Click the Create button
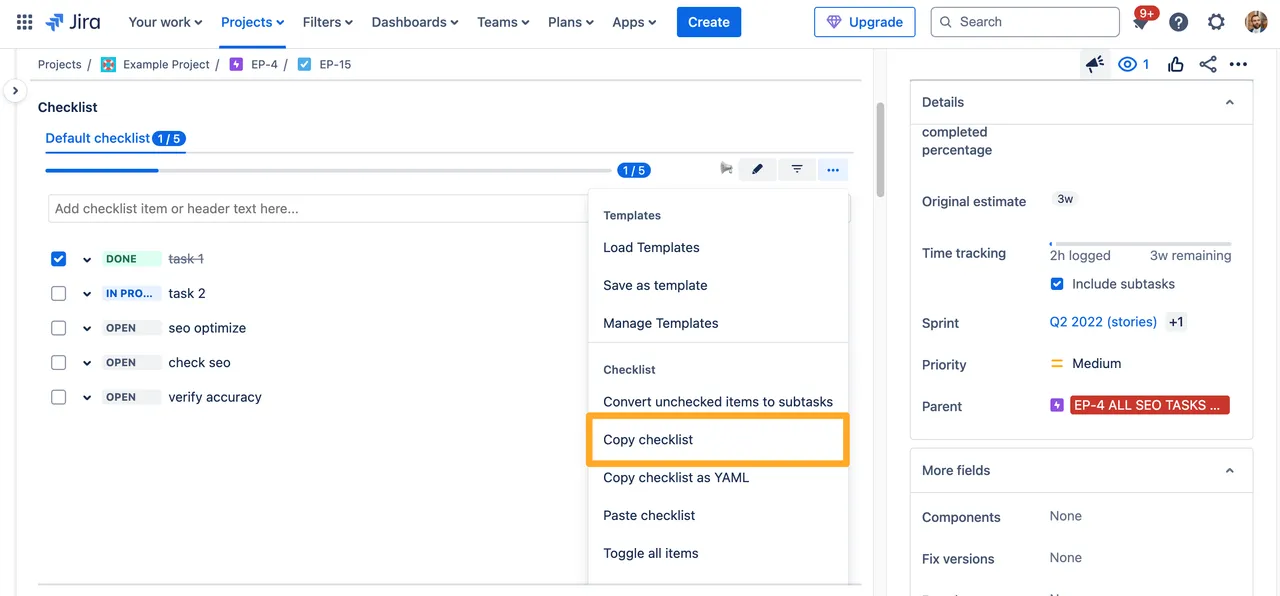Screen dimensions: 1280x596 pyautogui.click(x=708, y=22)
